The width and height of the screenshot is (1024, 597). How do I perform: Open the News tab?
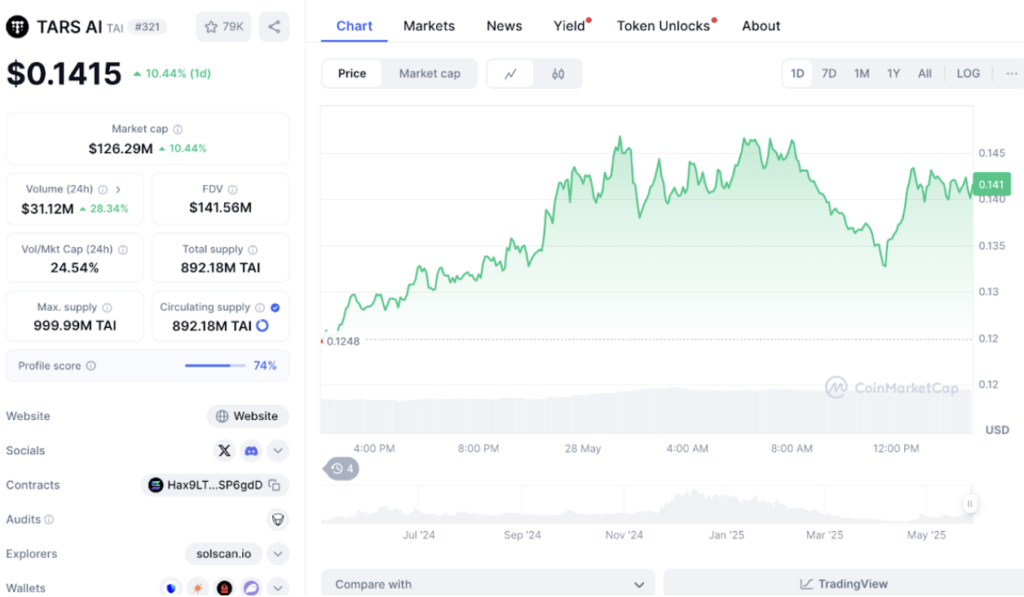tap(504, 26)
